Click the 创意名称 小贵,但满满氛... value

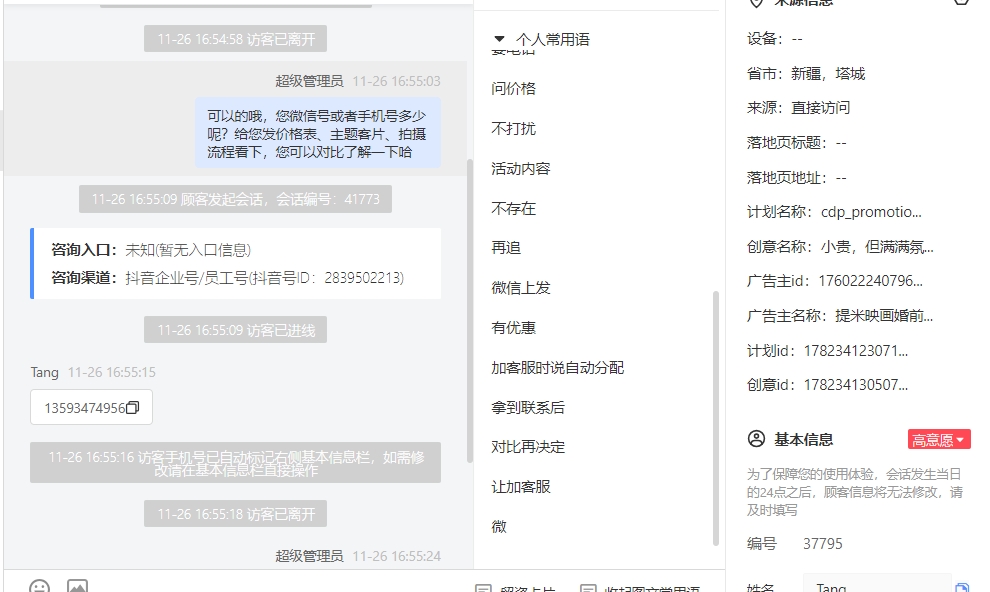click(x=878, y=247)
